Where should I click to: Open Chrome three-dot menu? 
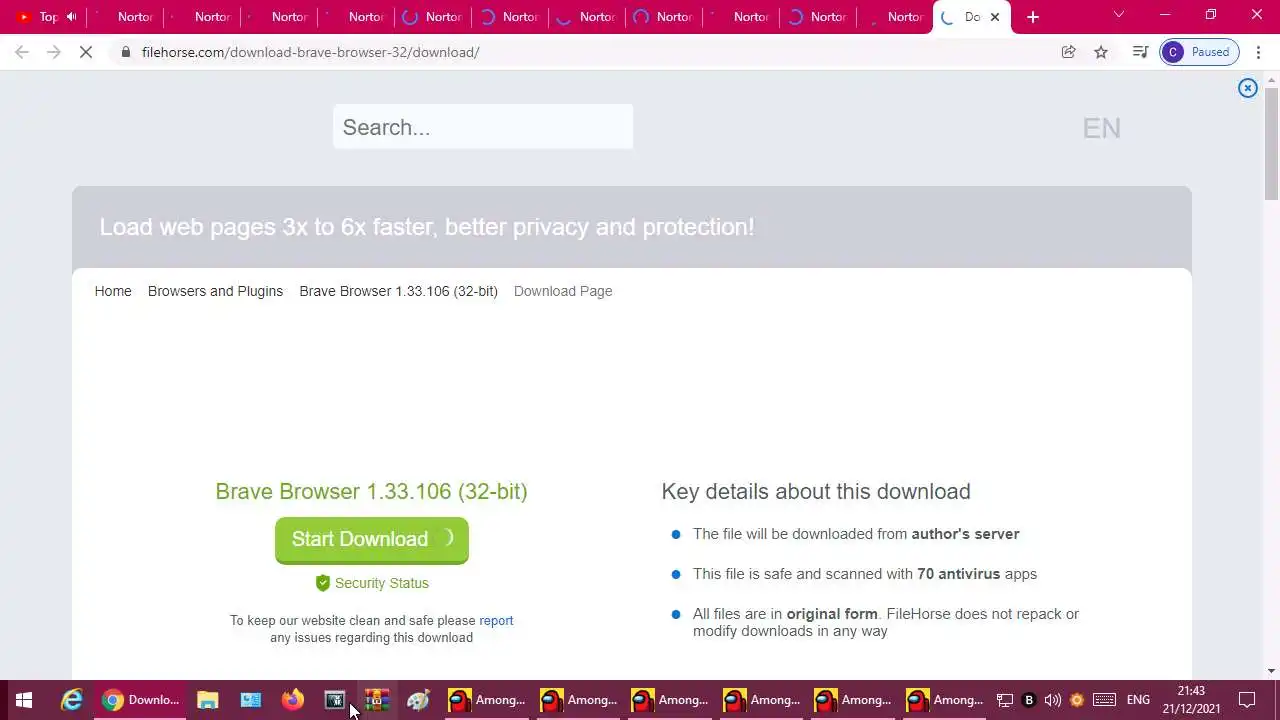pos(1258,52)
